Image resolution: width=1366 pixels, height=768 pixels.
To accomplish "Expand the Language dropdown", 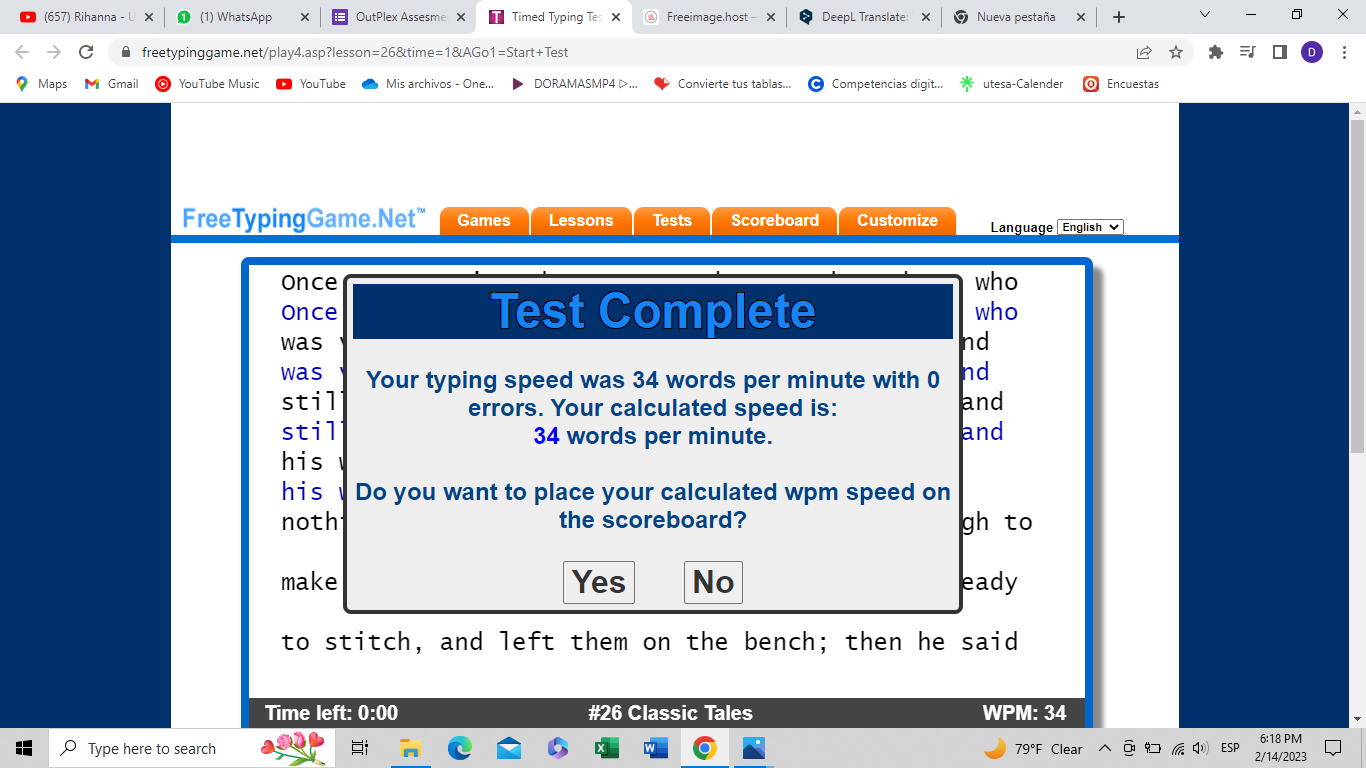I will [x=1090, y=227].
